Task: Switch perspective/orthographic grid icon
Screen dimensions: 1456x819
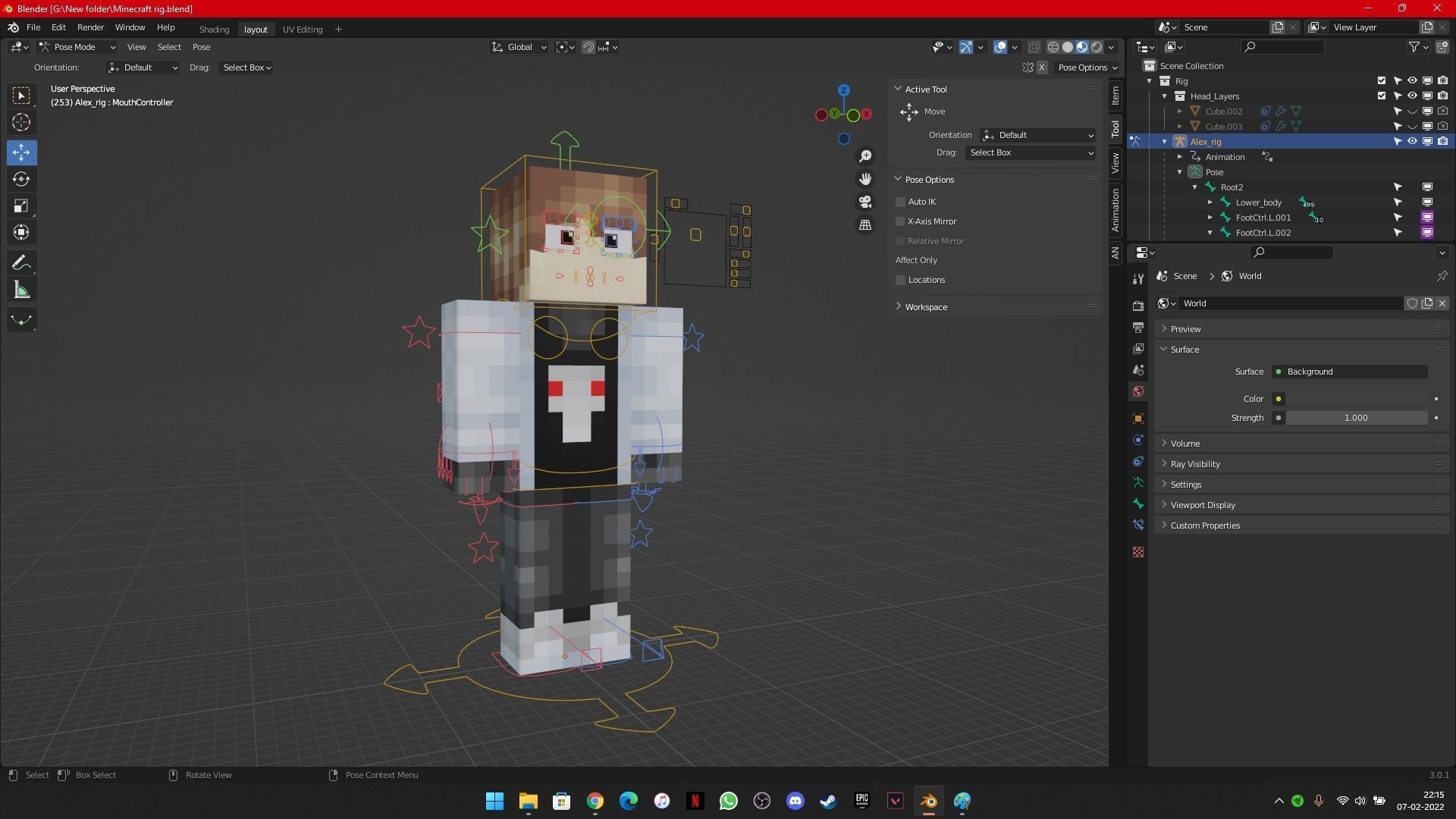Action: point(865,225)
